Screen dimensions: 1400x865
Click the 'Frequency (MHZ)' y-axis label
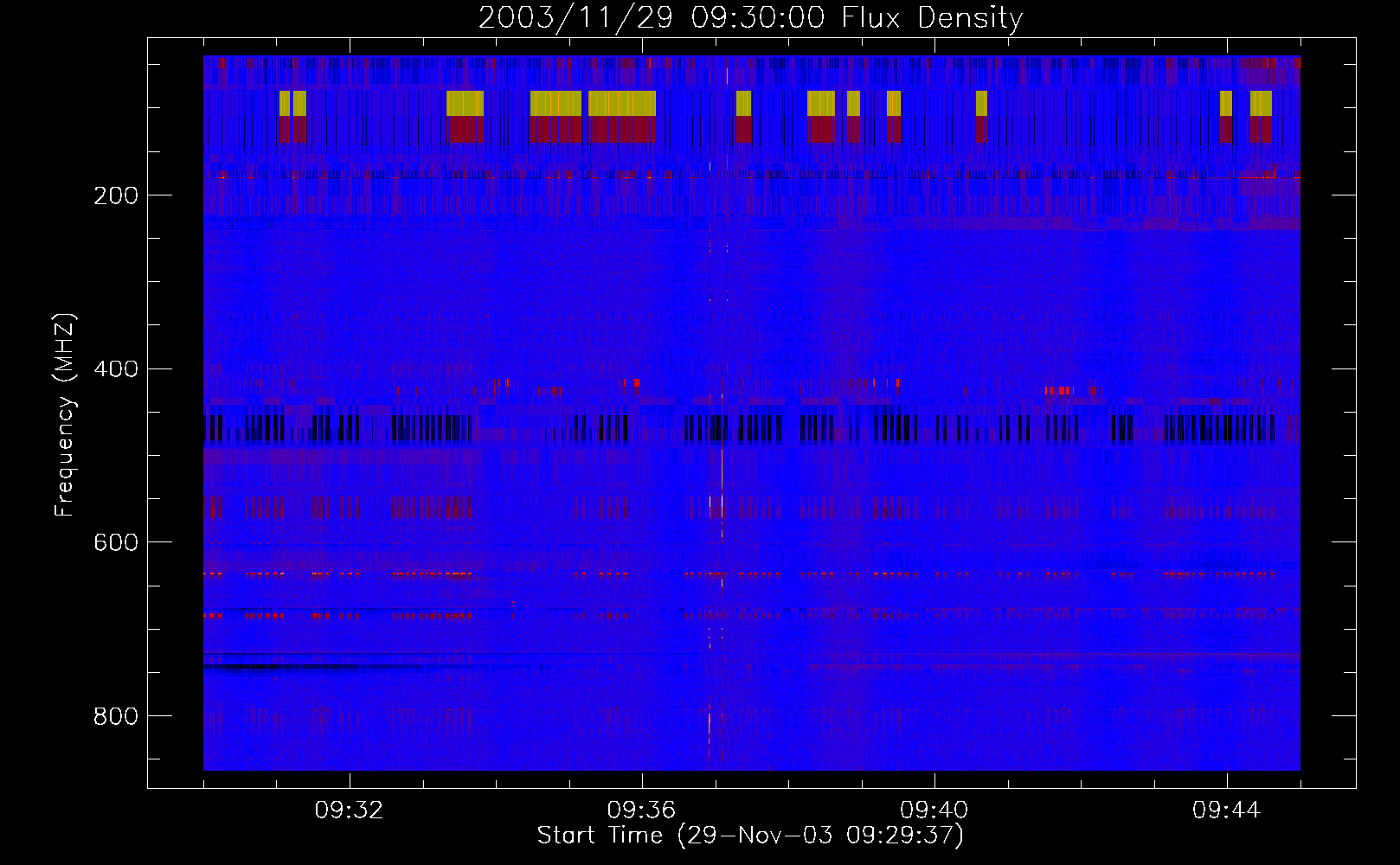65,414
